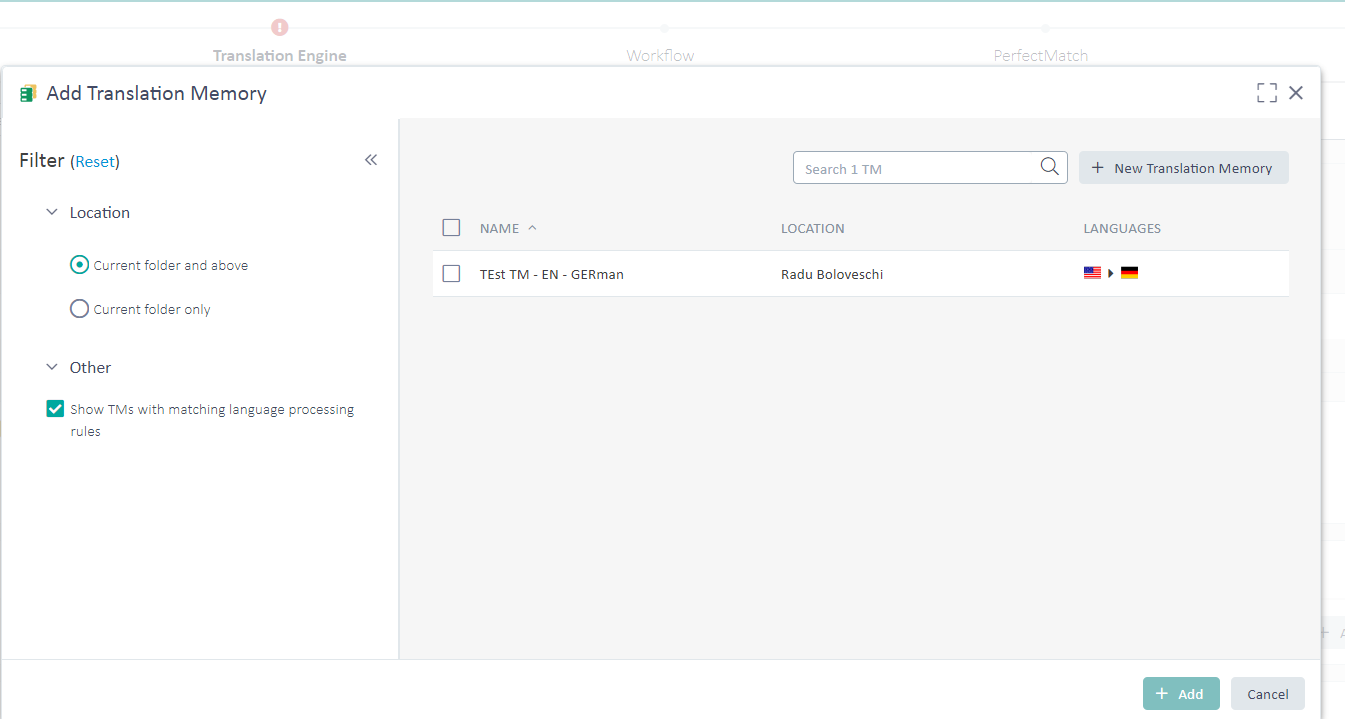Check the checkbox for TEst TM - EN - GERman
This screenshot has height=719, width=1345.
coord(451,273)
